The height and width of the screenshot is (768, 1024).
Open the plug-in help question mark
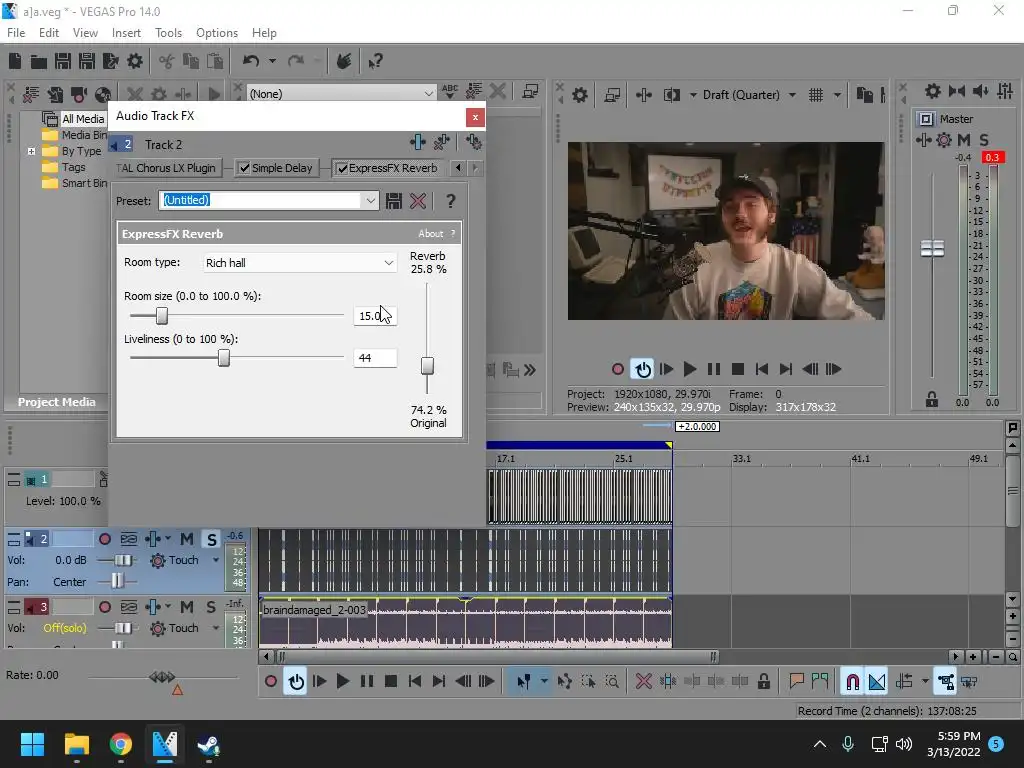coord(451,201)
